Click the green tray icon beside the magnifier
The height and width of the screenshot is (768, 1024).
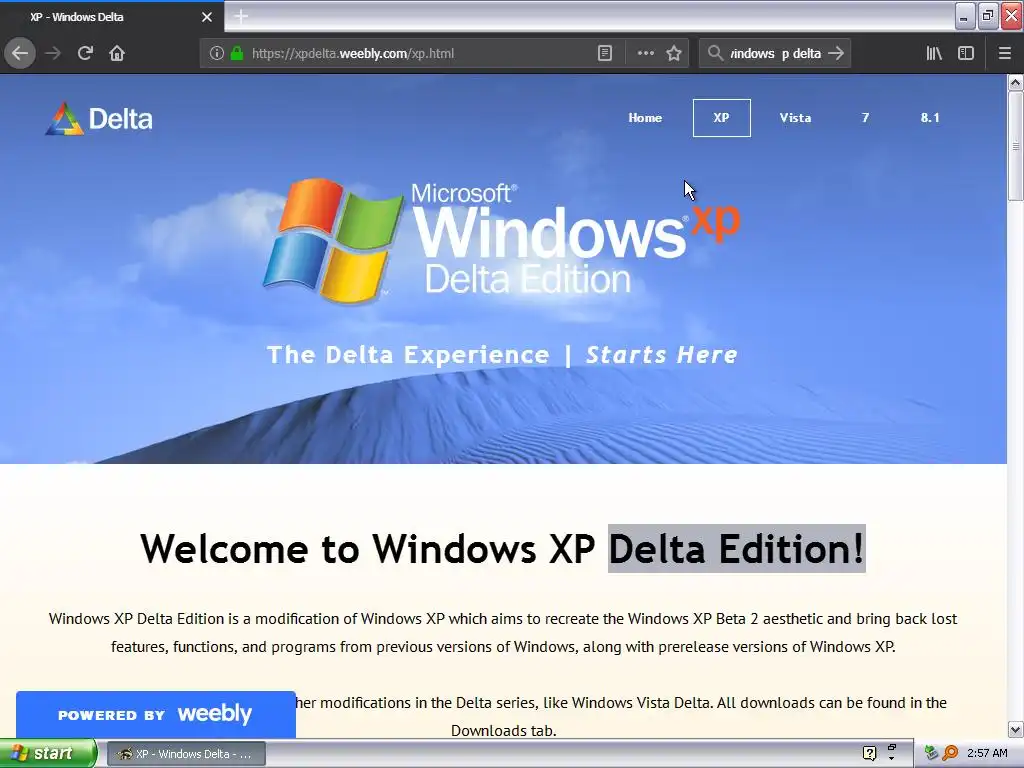pos(931,754)
